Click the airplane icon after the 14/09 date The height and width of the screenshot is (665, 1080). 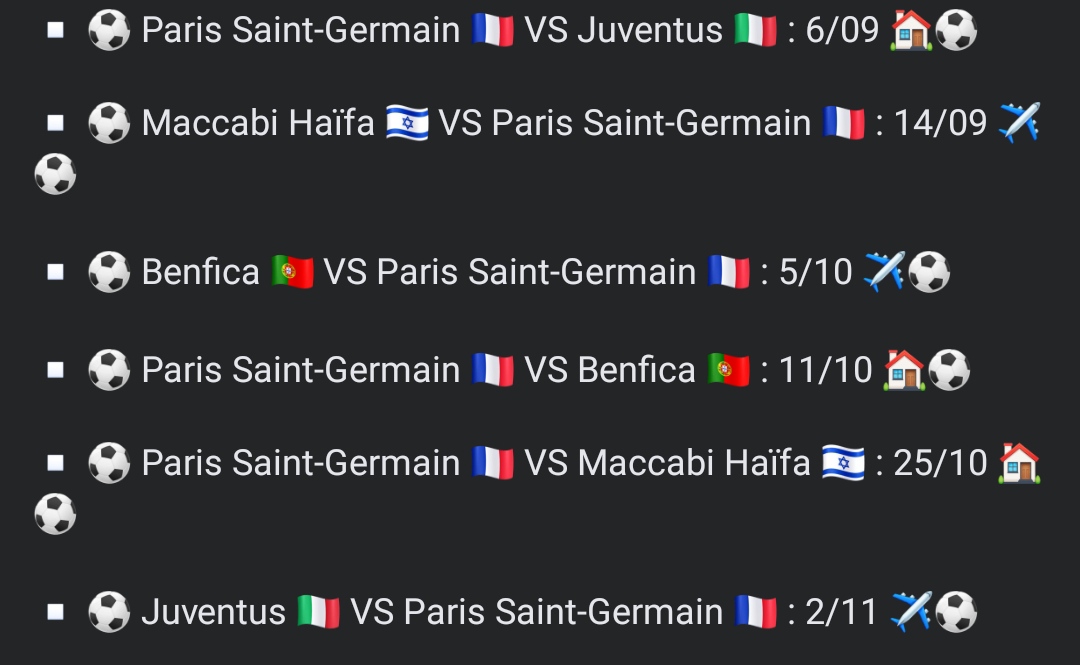(x=1019, y=123)
